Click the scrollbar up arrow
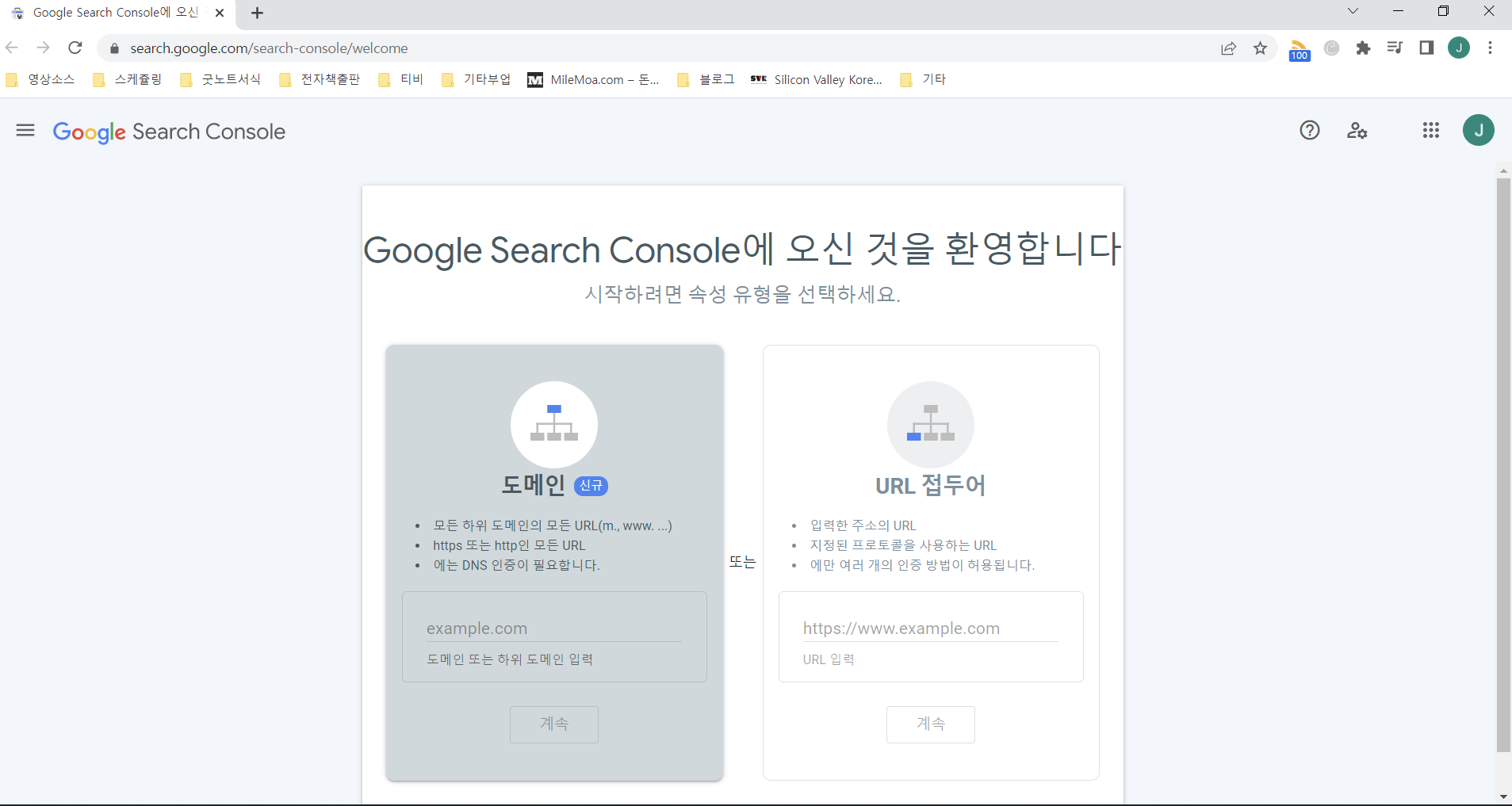Viewport: 1512px width, 806px height. tap(1503, 170)
